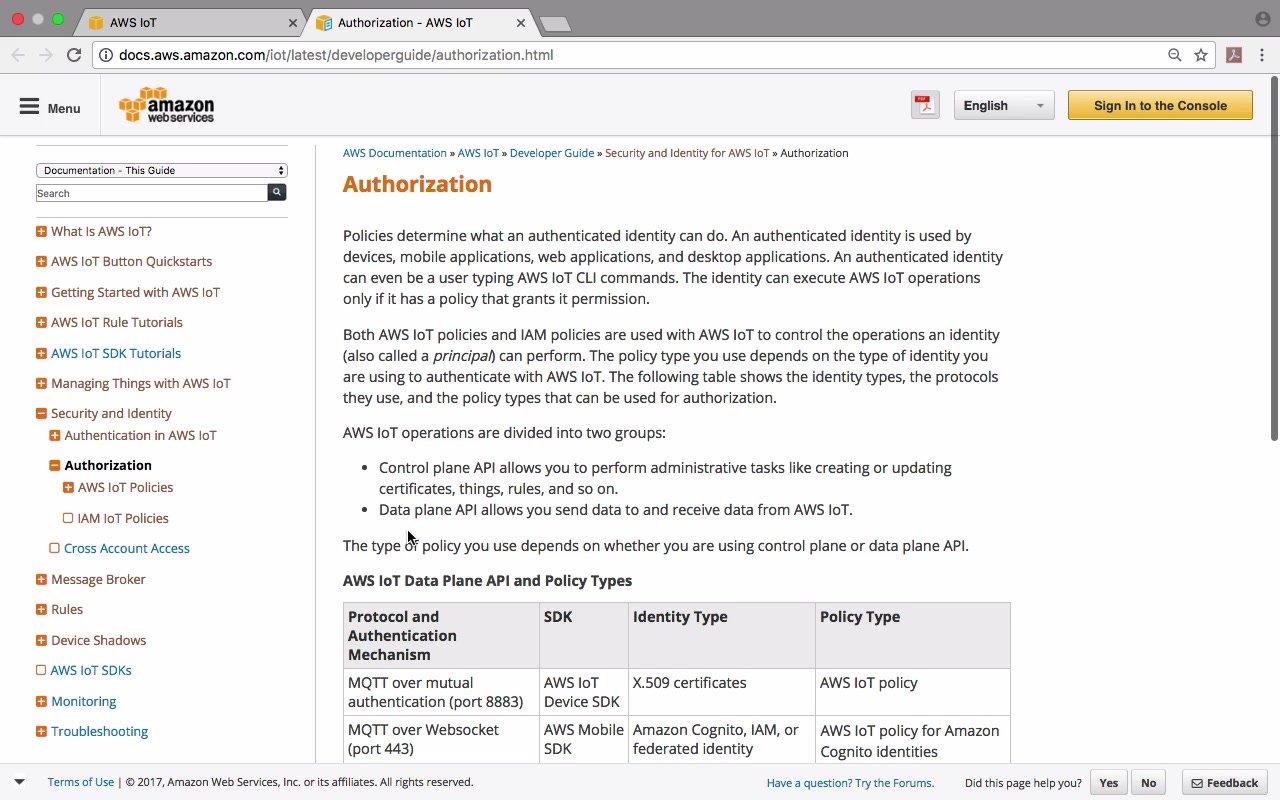Answer No to page helpfulness
The image size is (1280, 800).
(1149, 783)
